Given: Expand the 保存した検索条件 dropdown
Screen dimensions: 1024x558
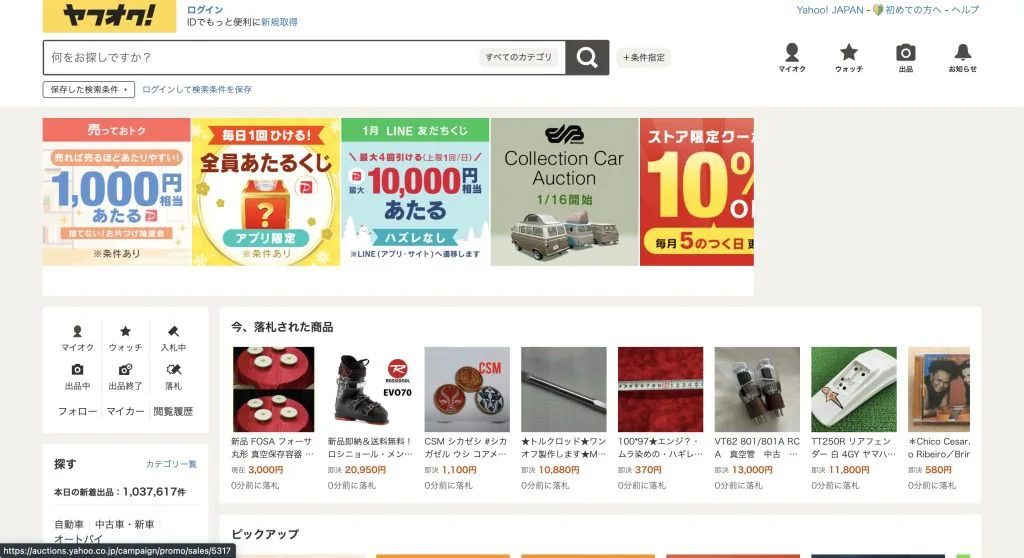Looking at the screenshot, I should [89, 90].
